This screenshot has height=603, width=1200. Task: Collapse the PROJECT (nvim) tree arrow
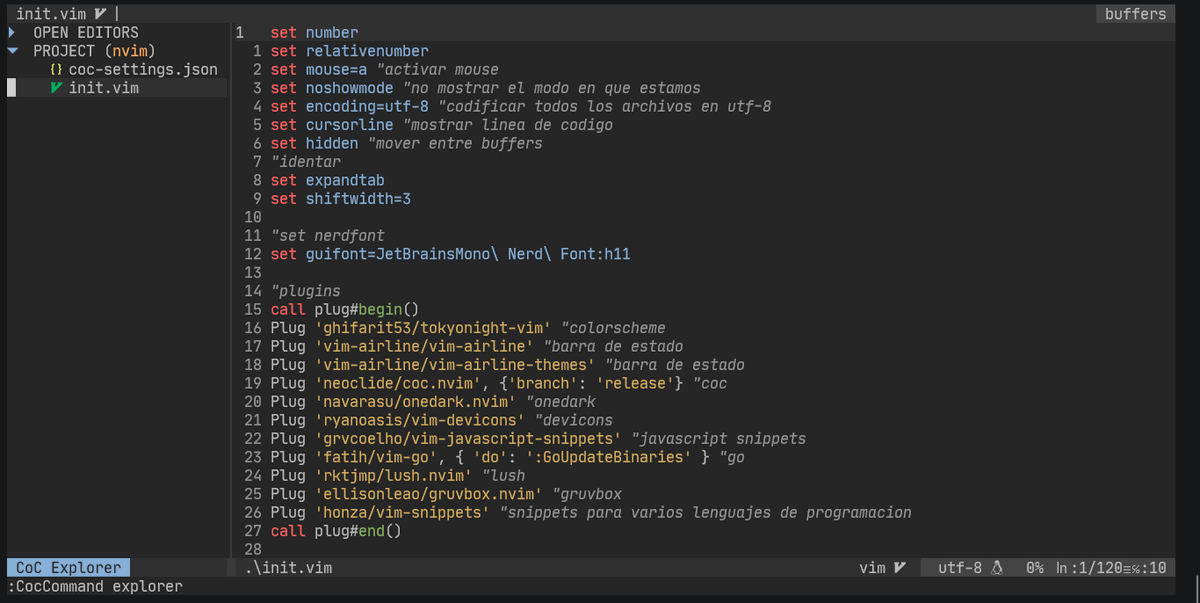12,51
